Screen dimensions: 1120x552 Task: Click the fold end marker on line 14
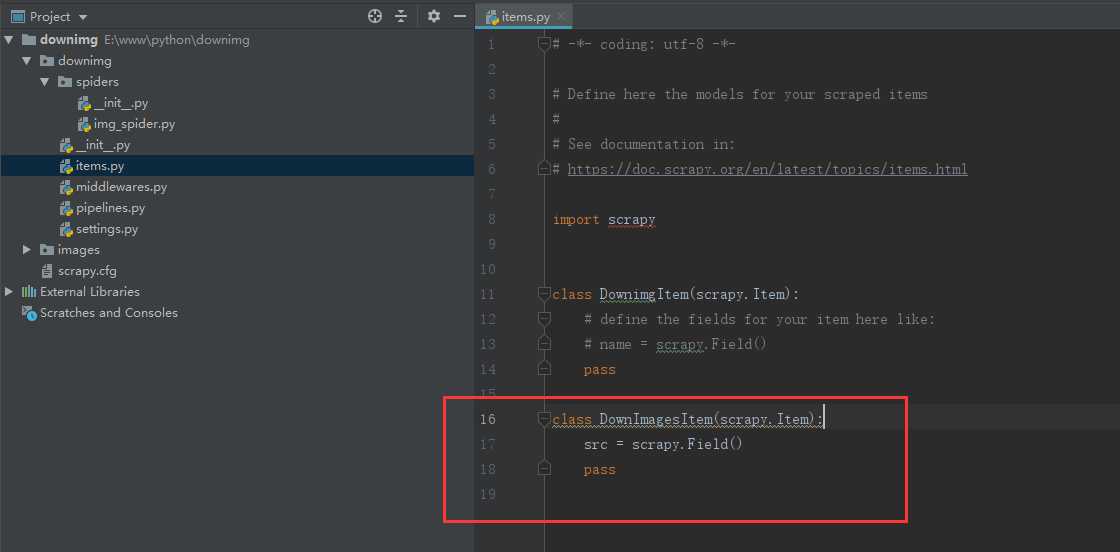click(x=544, y=368)
